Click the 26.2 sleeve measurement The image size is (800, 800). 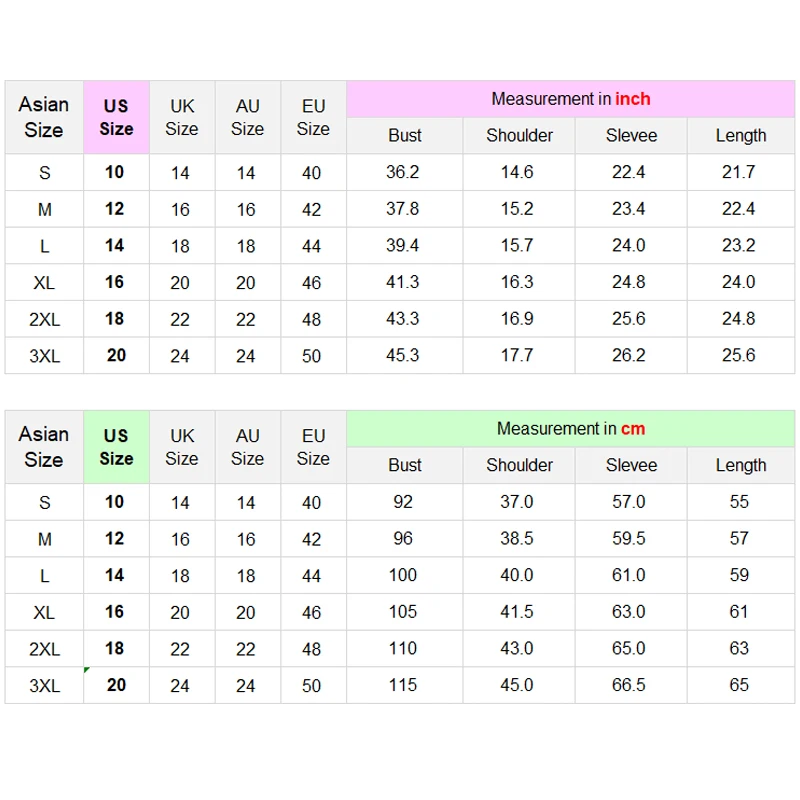[x=629, y=355]
